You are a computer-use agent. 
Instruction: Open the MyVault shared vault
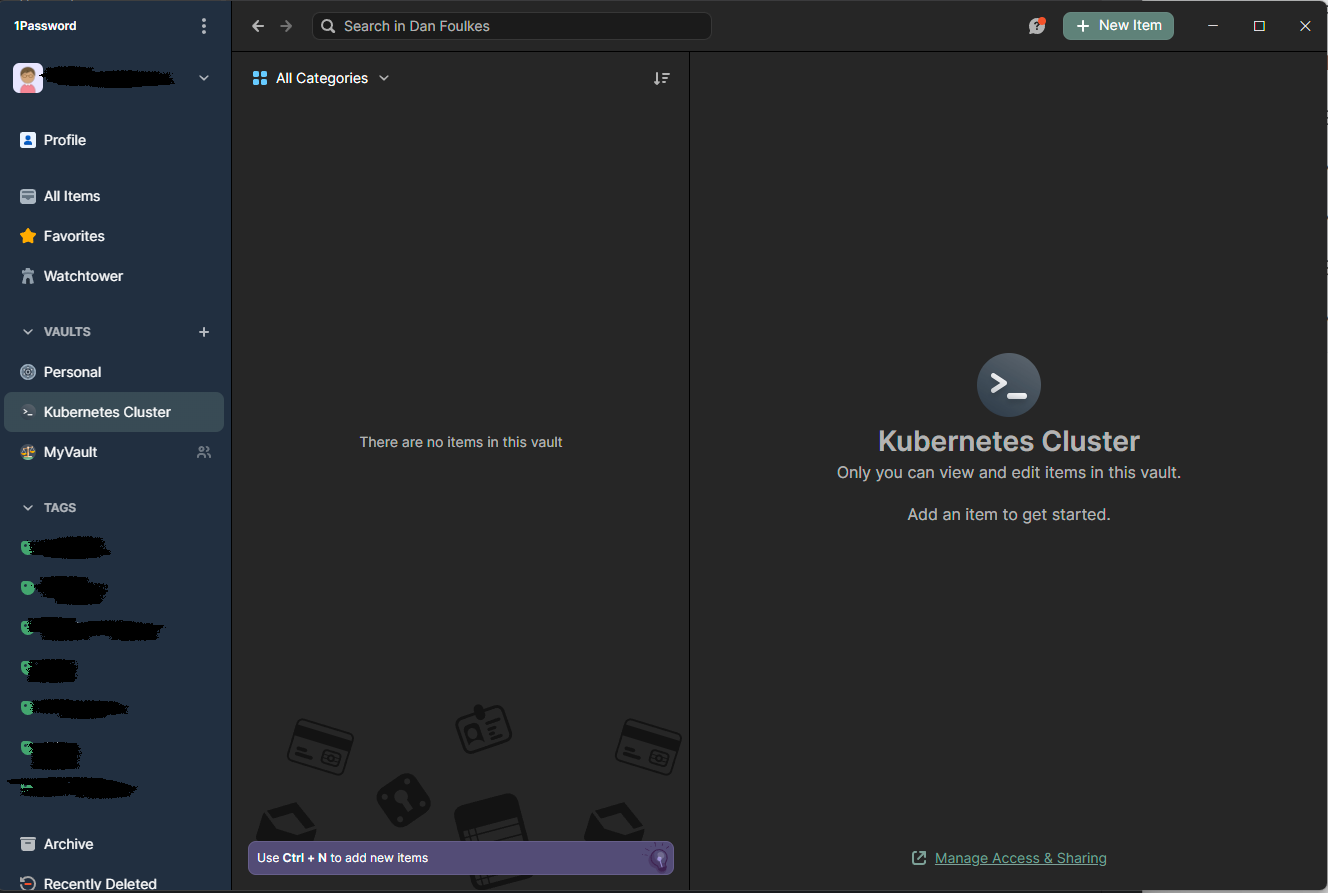tap(68, 452)
